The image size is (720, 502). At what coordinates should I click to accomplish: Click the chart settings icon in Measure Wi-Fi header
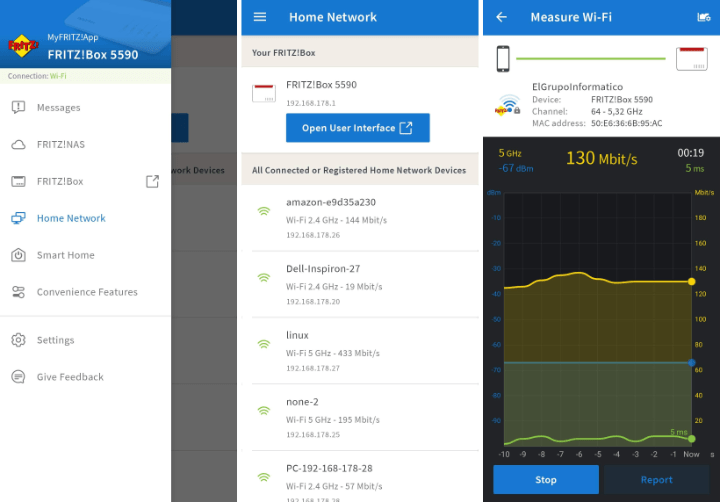703,17
